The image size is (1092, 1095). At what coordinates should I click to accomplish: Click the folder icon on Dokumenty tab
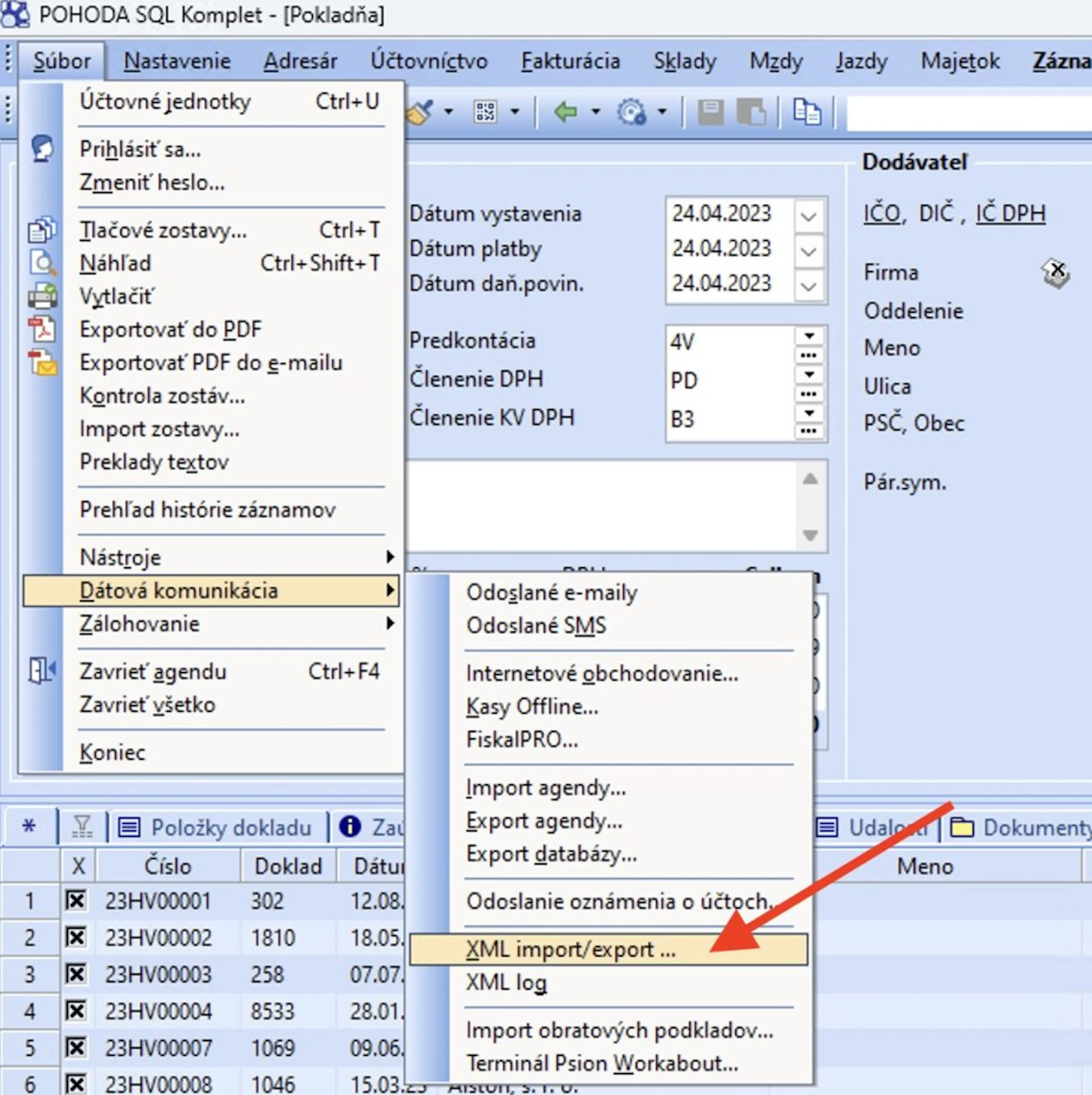point(962,827)
